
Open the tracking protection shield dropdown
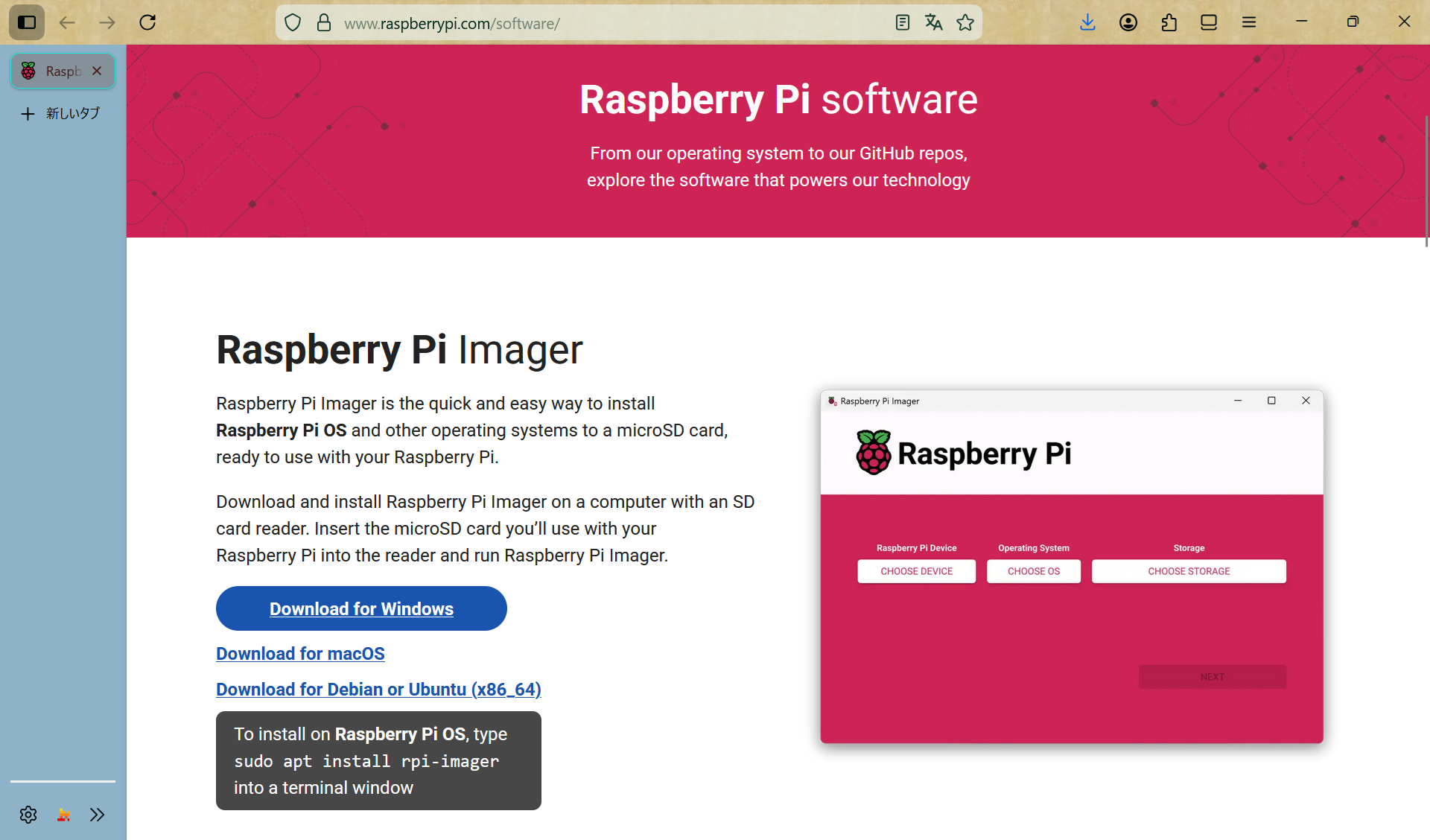(292, 22)
